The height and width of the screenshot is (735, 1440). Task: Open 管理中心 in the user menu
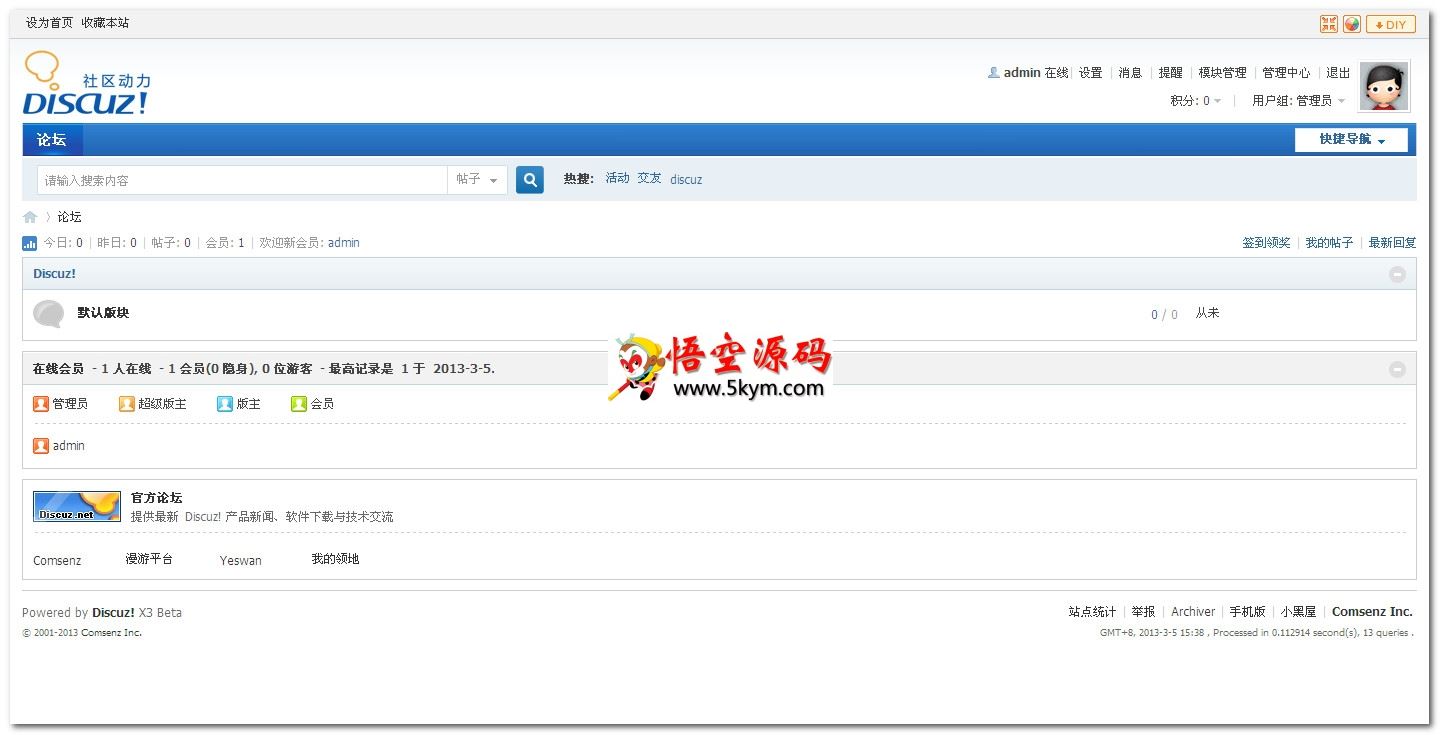pos(1286,73)
